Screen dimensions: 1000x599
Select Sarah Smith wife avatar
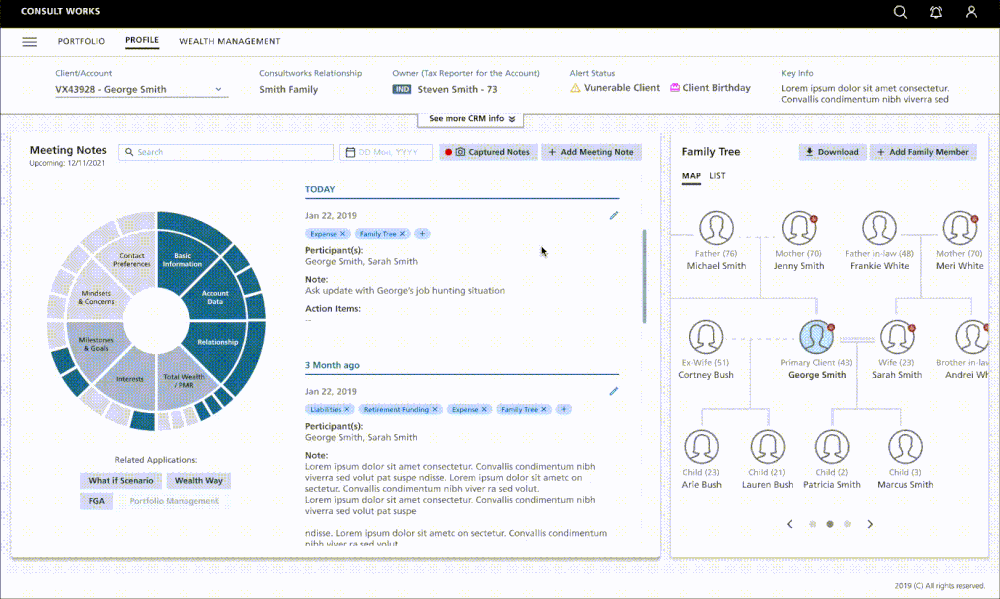coord(897,337)
